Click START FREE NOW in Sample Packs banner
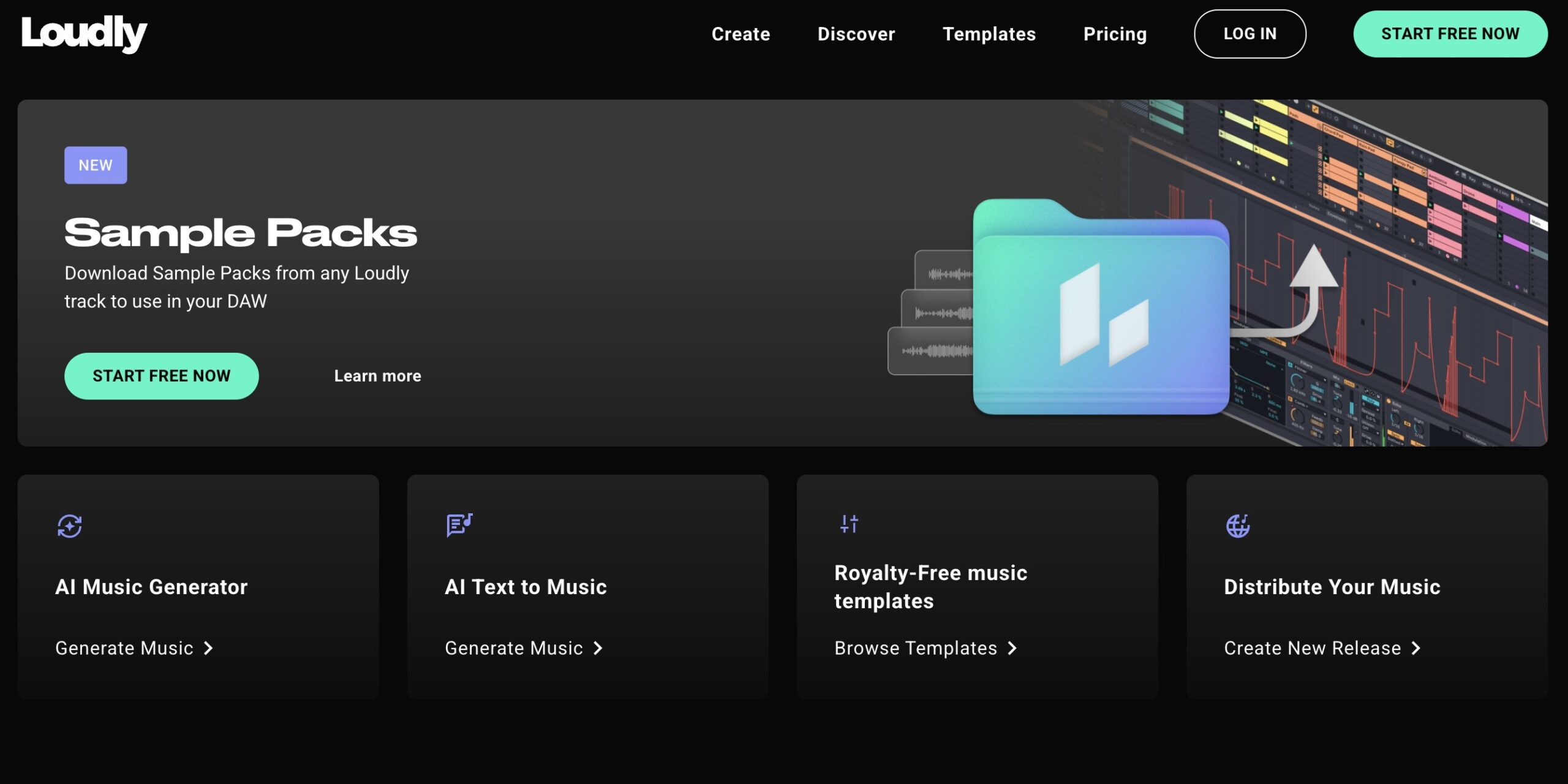Viewport: 1568px width, 784px height. 162,376
